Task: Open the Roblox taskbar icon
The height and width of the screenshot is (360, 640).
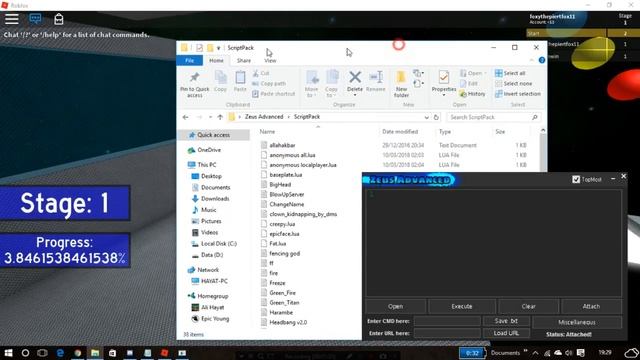Action: click(164, 353)
